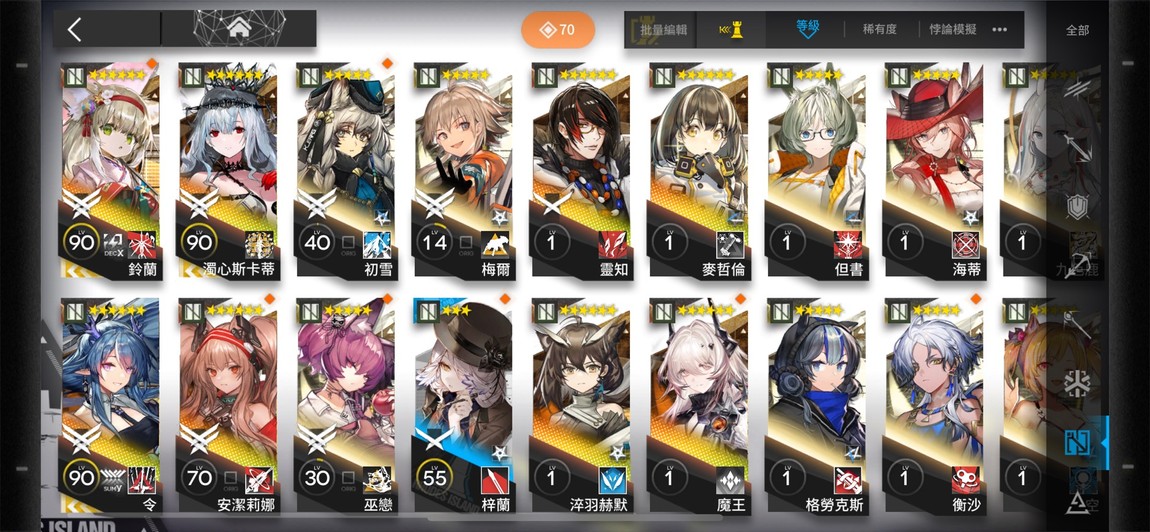Click the 批量編輯 button
Viewport: 1150px width, 532px height.
(x=662, y=30)
